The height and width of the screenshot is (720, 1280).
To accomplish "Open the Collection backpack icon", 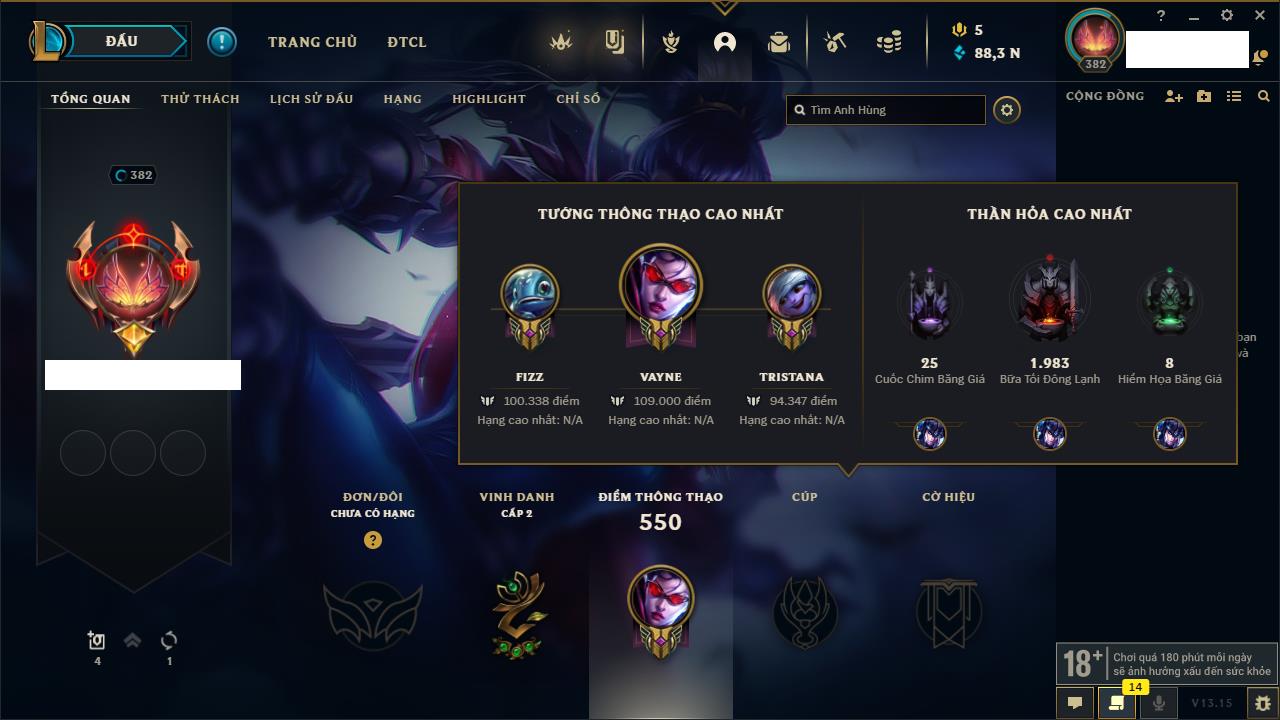I will [779, 42].
